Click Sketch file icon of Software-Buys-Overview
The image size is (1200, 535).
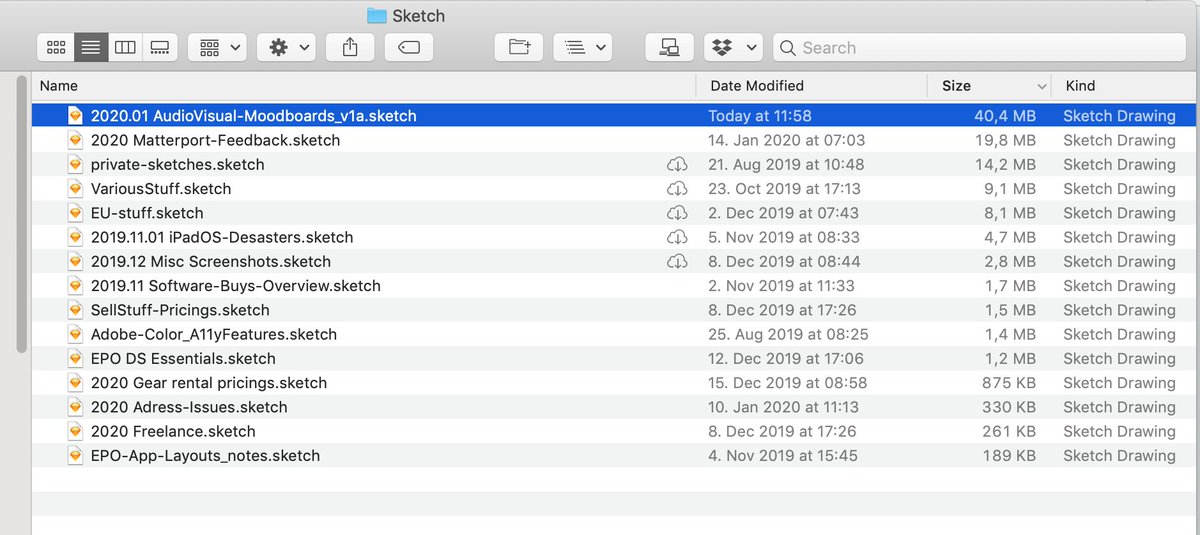point(75,285)
